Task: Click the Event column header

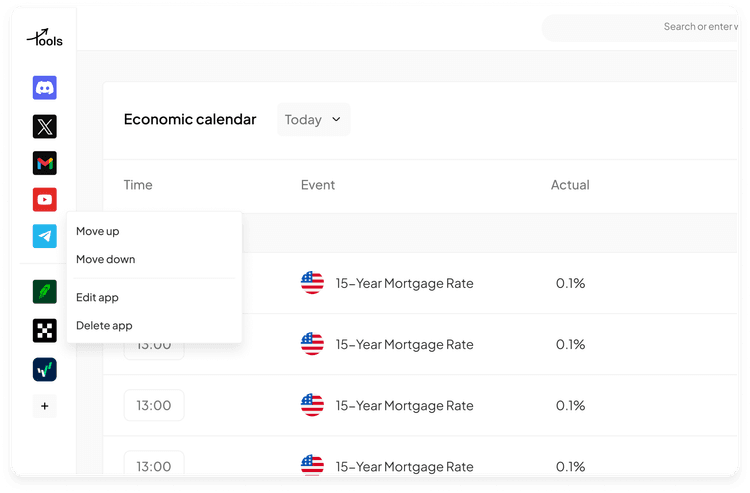Action: click(318, 185)
